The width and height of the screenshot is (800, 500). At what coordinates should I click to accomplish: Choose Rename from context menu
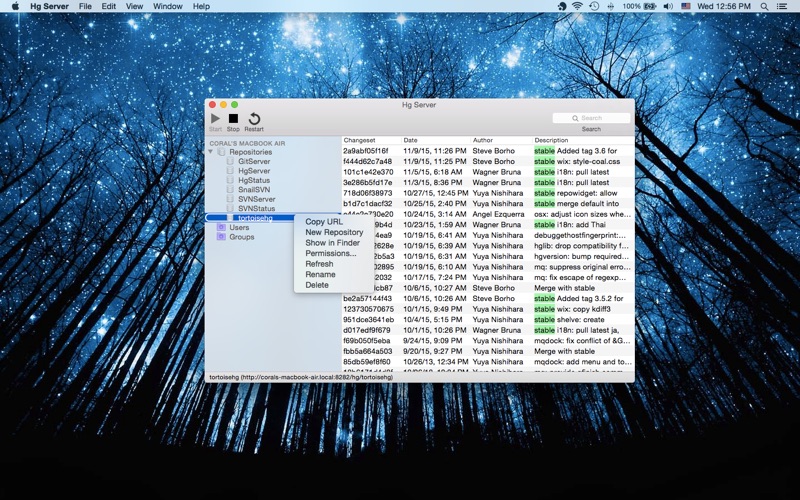(320, 274)
